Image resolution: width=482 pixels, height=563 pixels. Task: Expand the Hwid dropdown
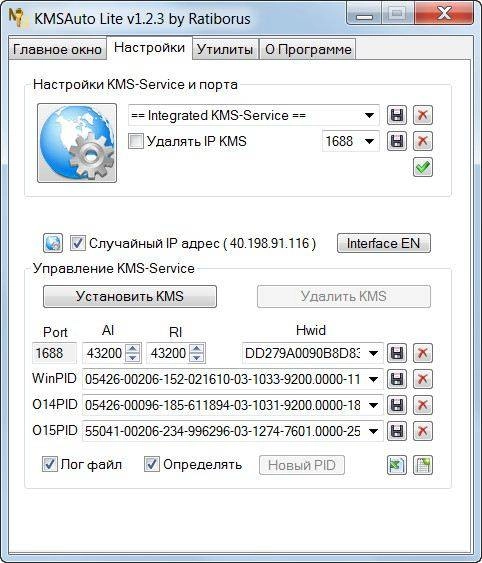click(x=373, y=353)
